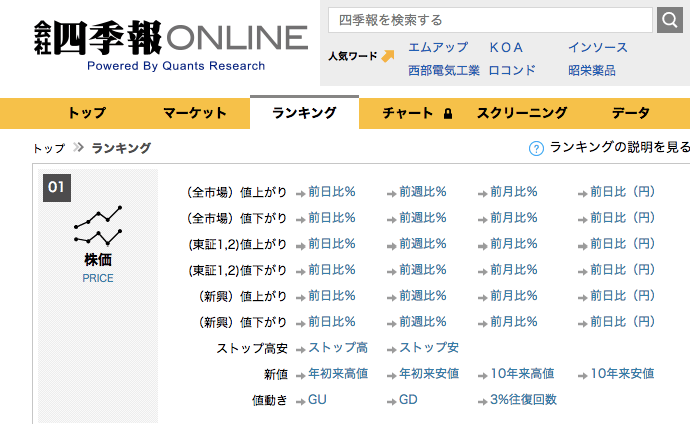Click the popular word エムアップ

[x=438, y=47]
